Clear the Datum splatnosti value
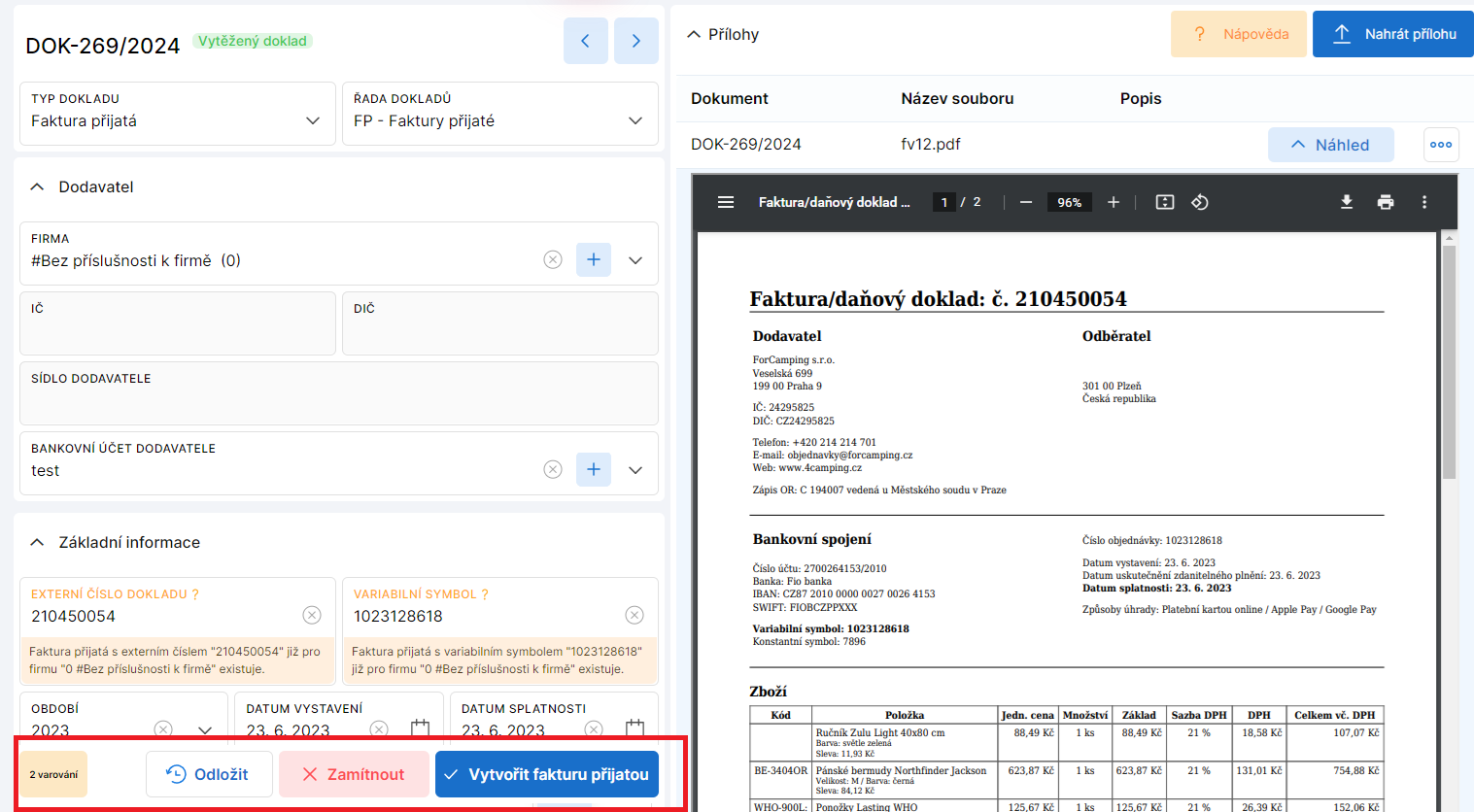The width and height of the screenshot is (1474, 812). (x=594, y=729)
